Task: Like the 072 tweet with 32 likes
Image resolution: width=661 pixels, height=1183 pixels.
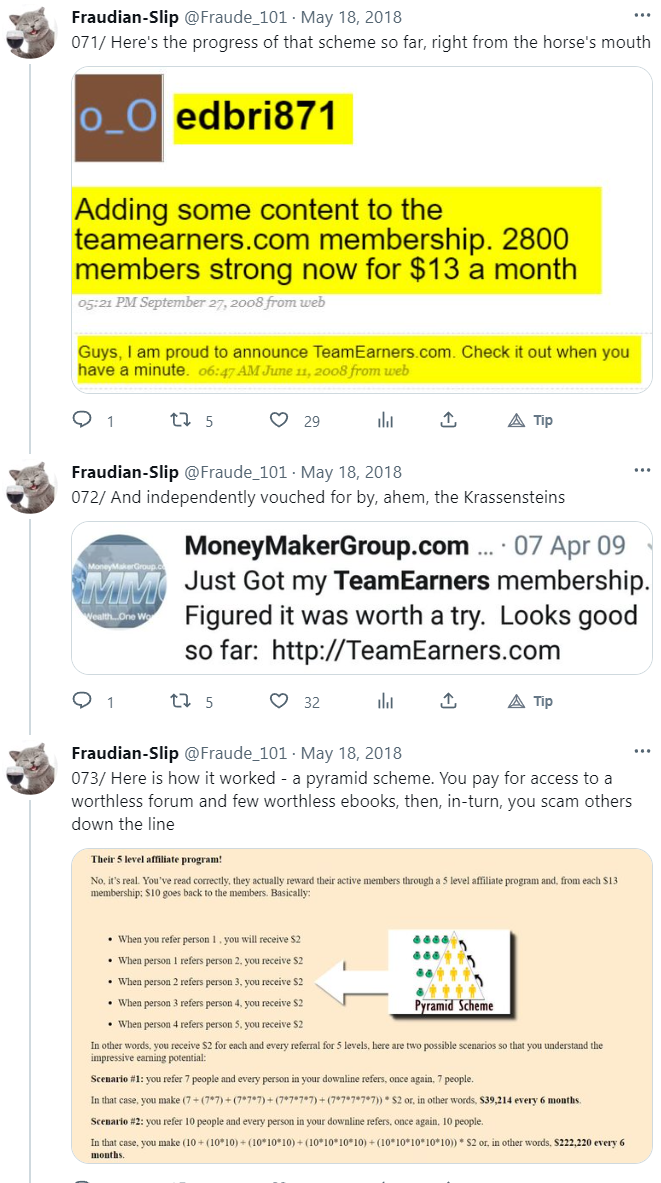Action: 280,702
